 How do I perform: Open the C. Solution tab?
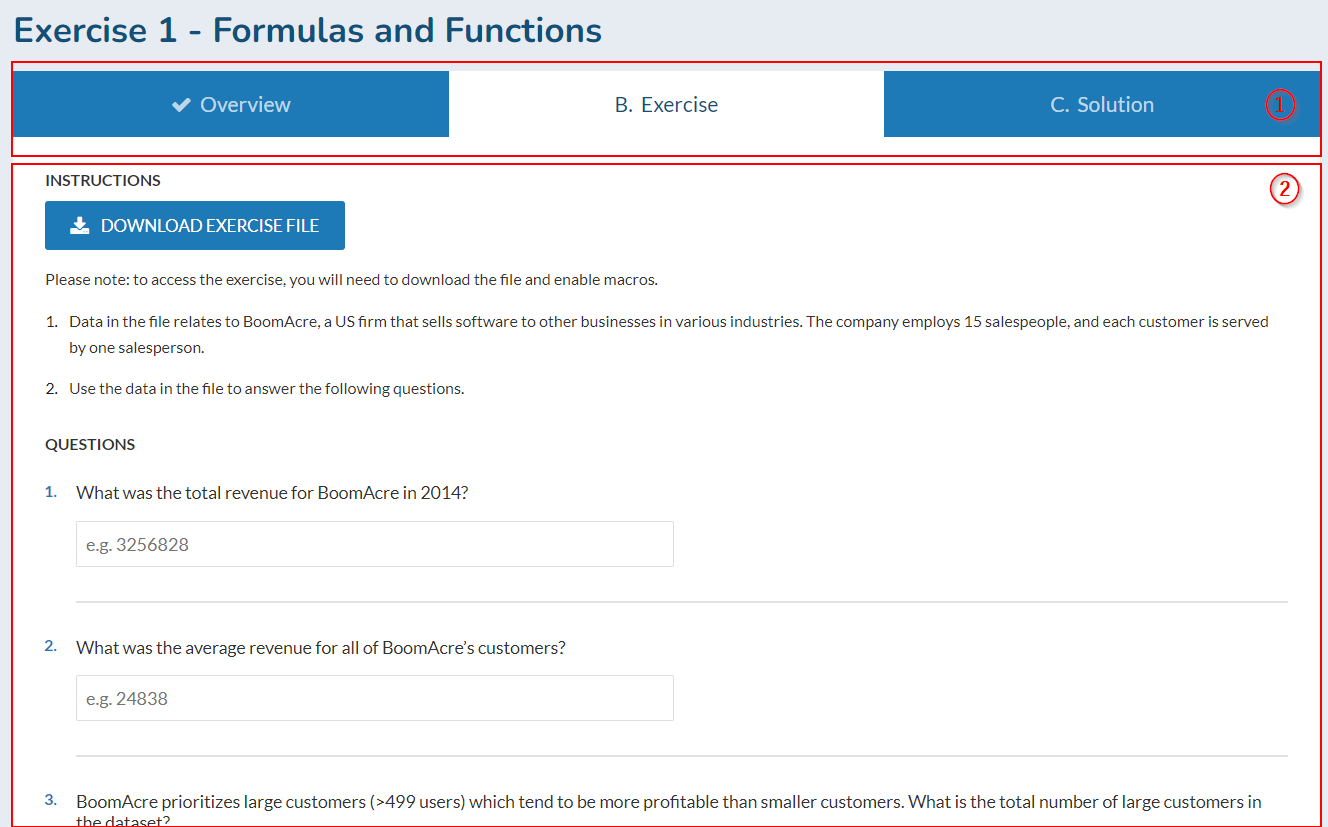tap(1101, 105)
